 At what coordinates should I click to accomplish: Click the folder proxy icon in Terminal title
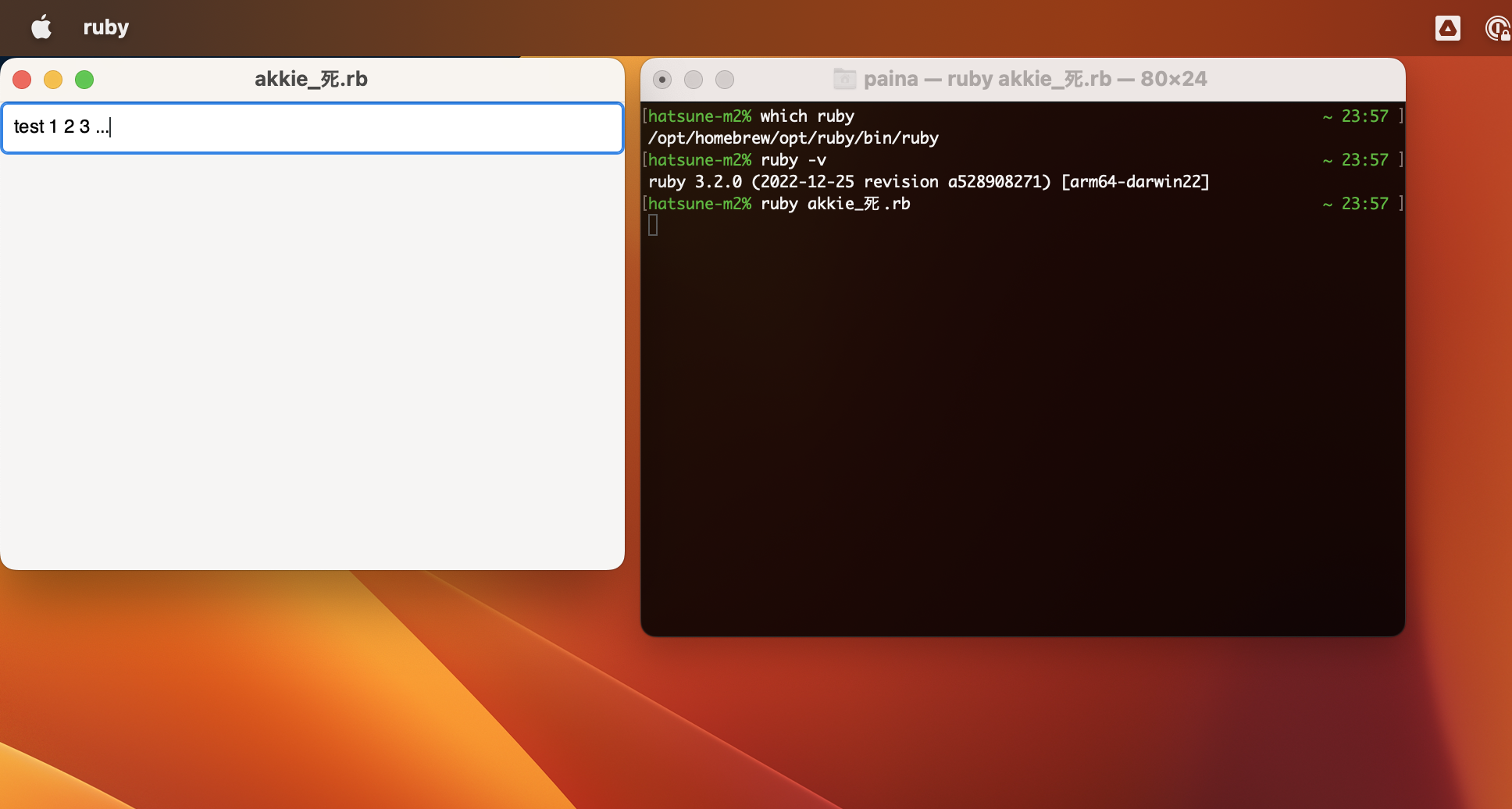(844, 79)
